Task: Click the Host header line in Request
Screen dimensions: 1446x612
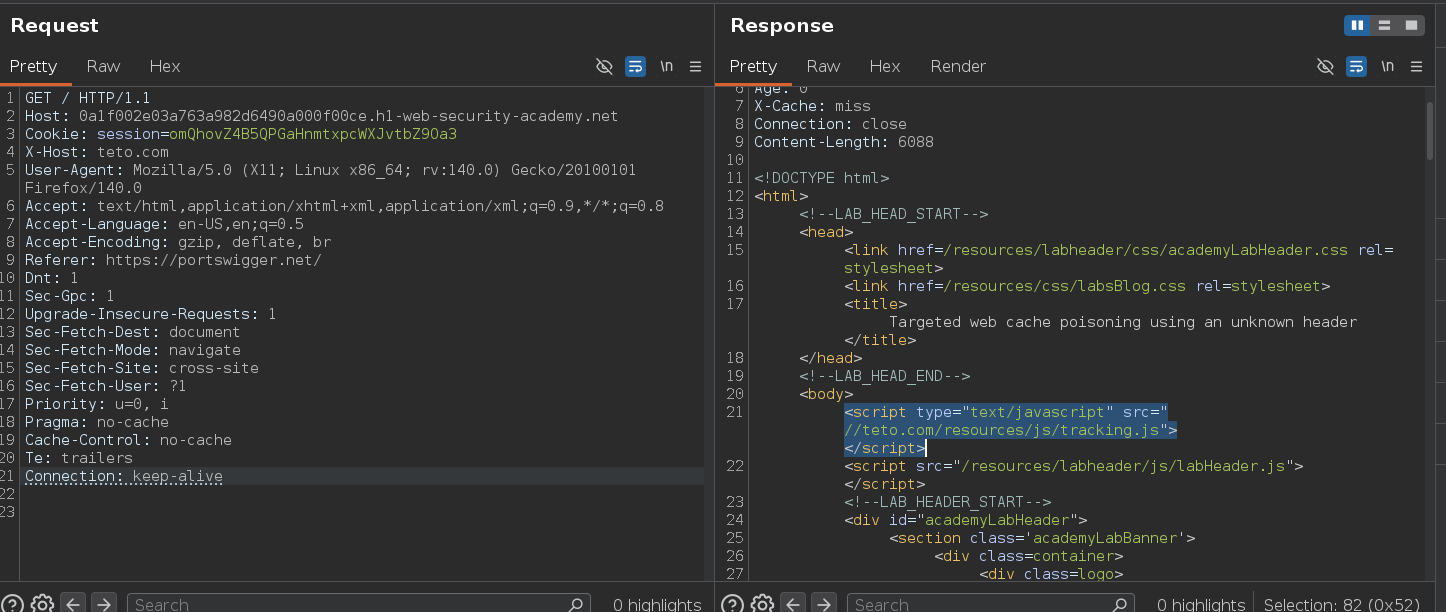Action: pos(322,116)
